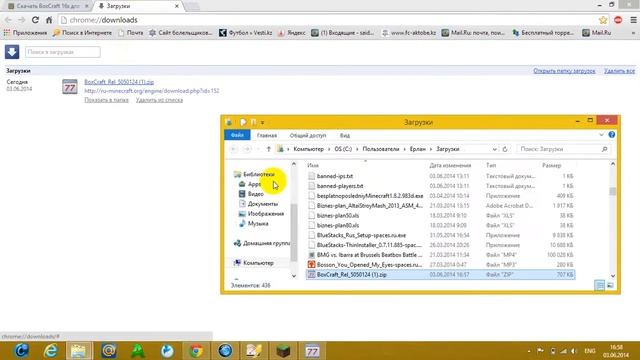Click the green A taskbar icon

(138, 351)
